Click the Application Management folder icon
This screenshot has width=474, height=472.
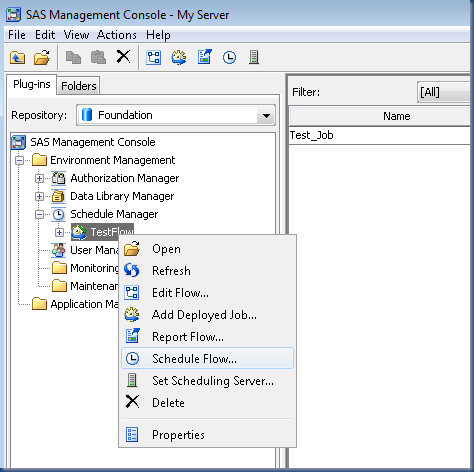(x=39, y=304)
